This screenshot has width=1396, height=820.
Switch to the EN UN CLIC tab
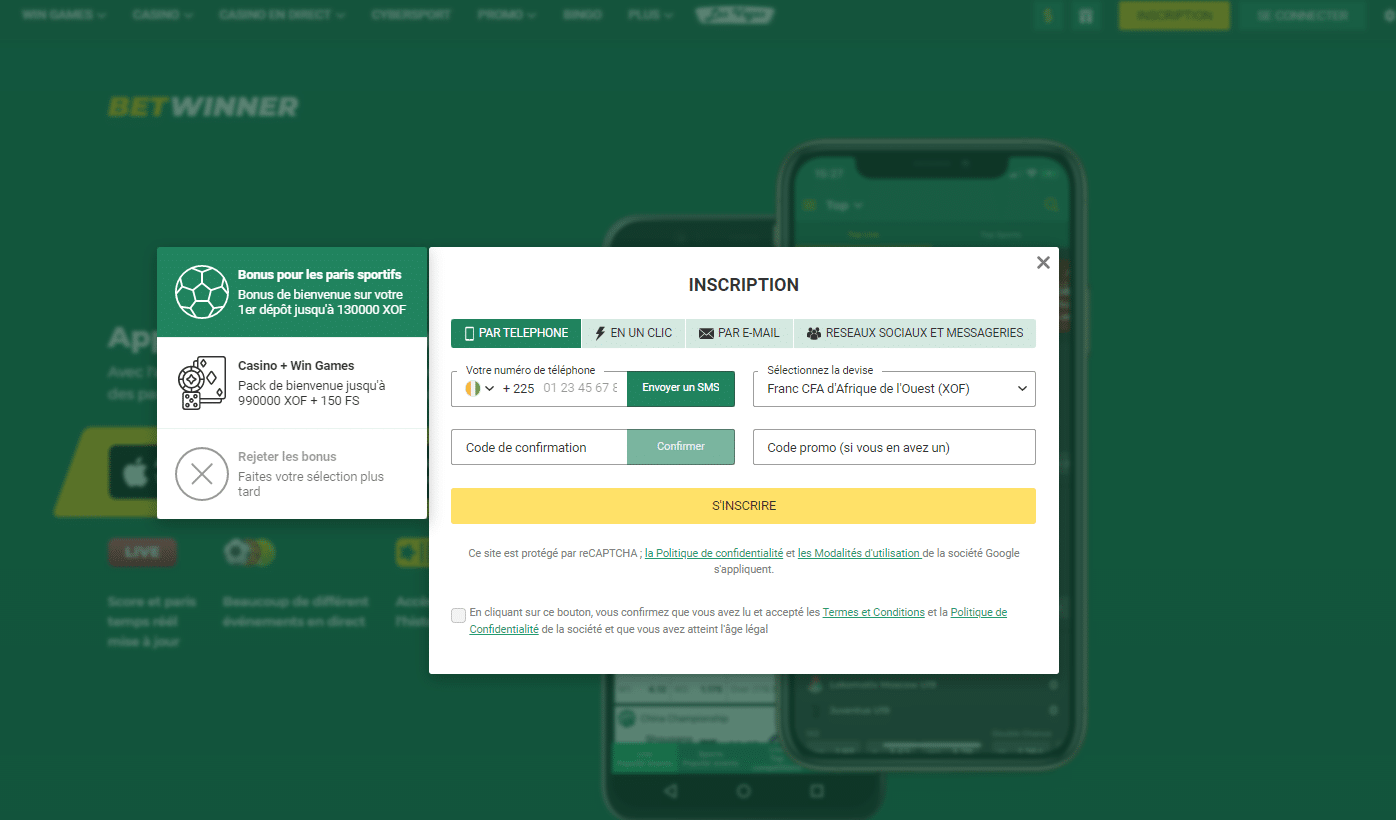(634, 333)
